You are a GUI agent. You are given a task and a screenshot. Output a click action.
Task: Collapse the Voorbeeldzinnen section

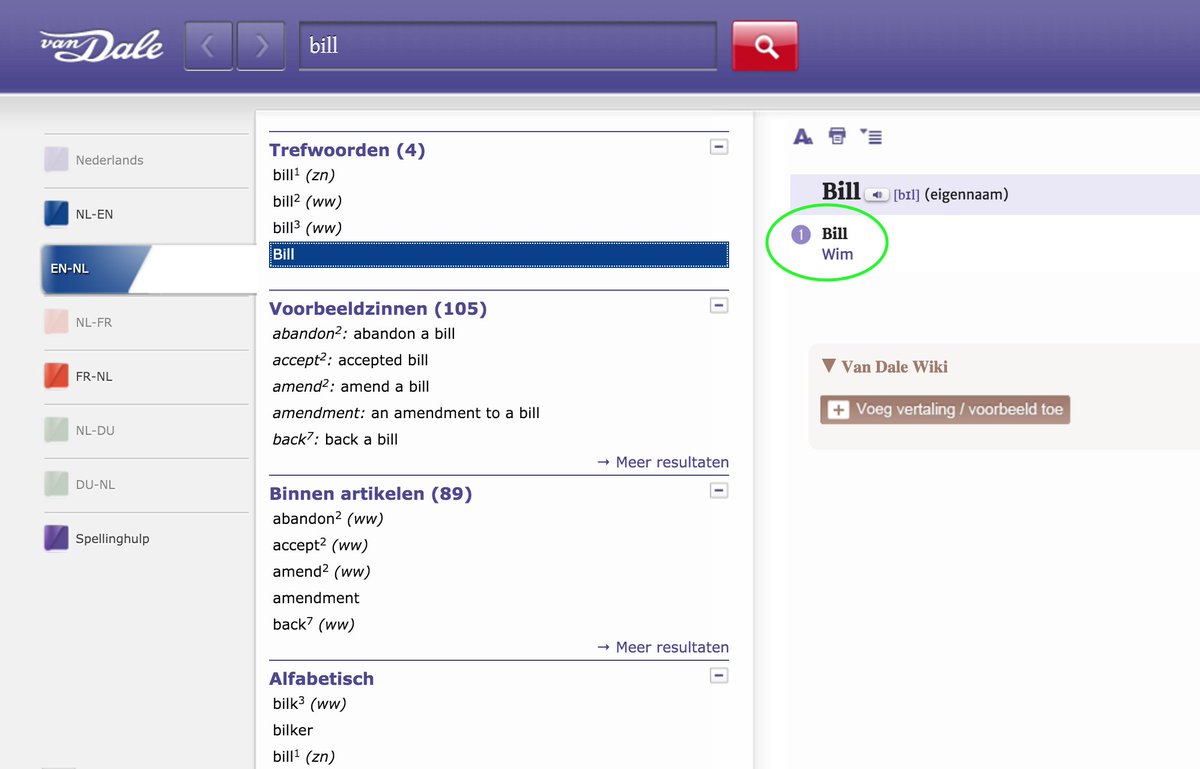click(718, 305)
